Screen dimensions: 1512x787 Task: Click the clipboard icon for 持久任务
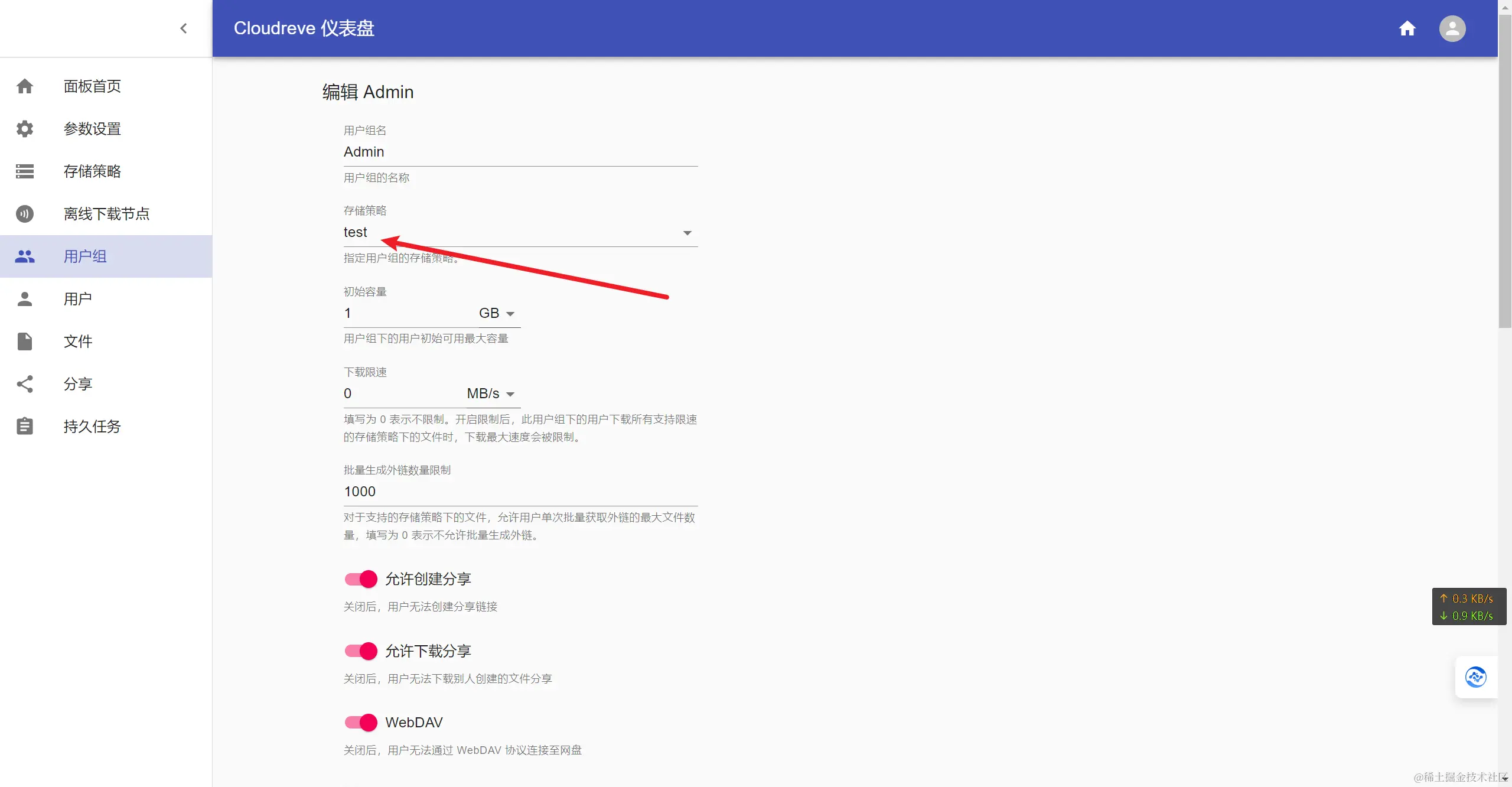tap(25, 427)
